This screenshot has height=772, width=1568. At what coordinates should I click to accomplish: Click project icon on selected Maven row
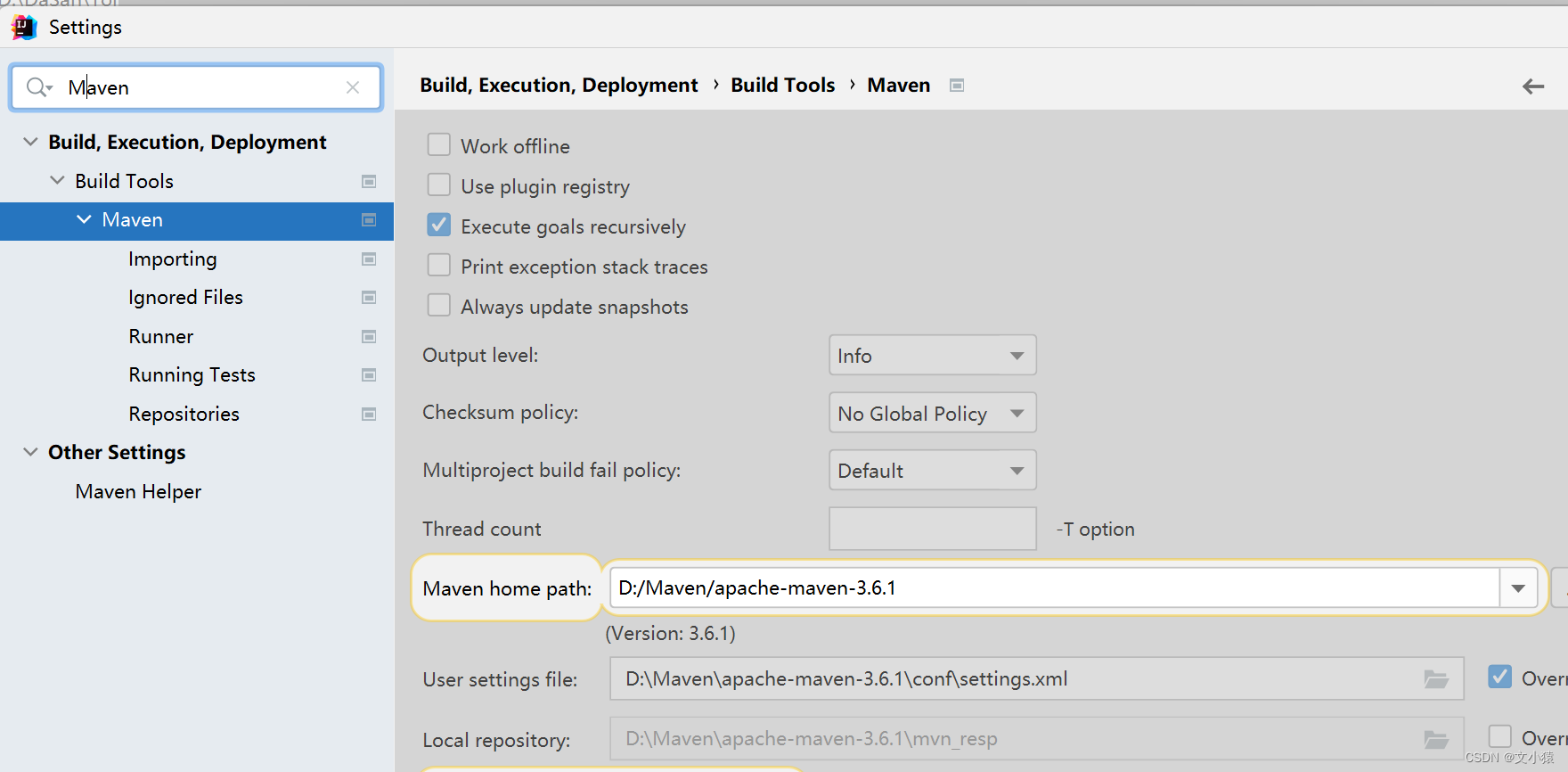tap(369, 219)
